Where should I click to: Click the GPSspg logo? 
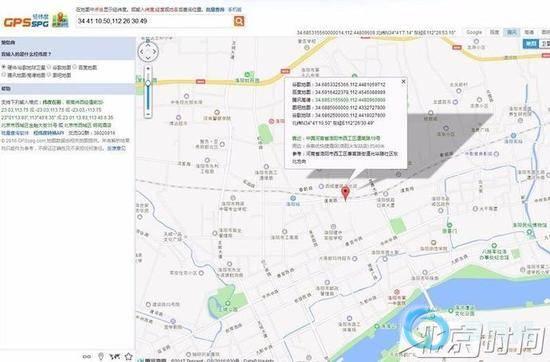[36, 20]
